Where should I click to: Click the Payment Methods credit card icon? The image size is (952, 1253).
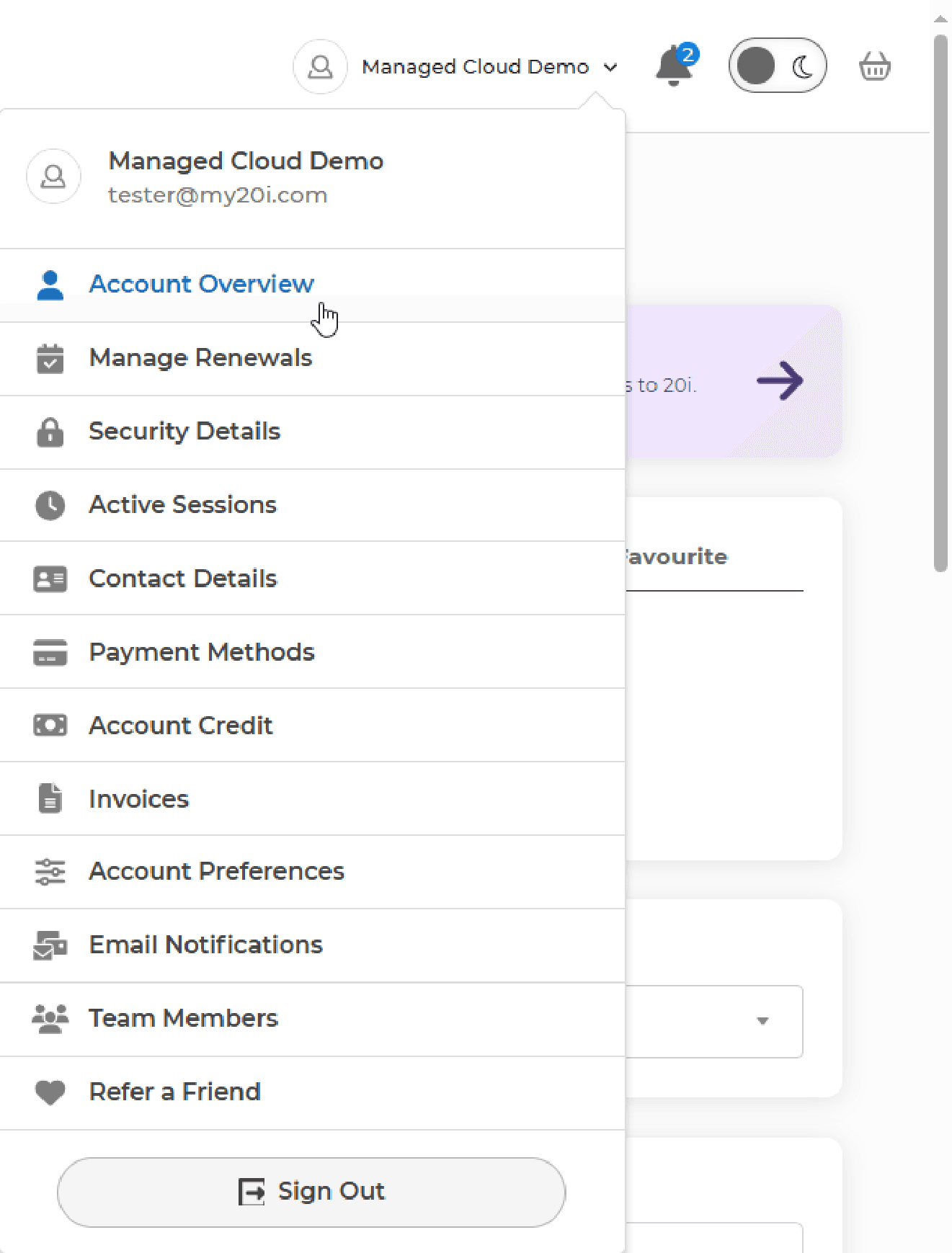(50, 653)
